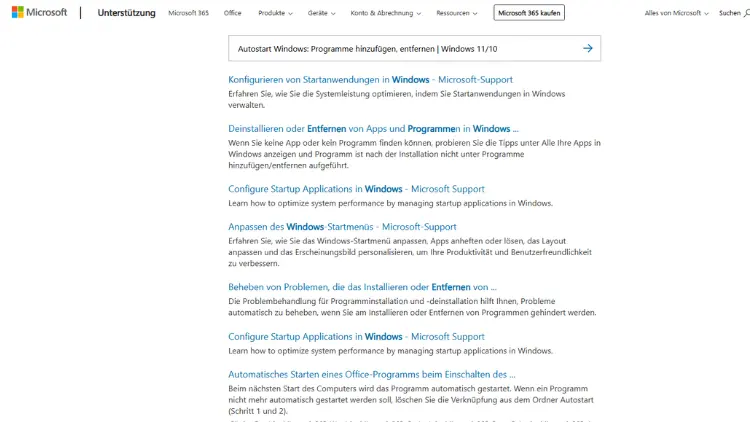Click description 'Erfahren Sie, wie Sie das Windows-Startmenü anpassen'
The image size is (750, 422).
[x=410, y=252]
